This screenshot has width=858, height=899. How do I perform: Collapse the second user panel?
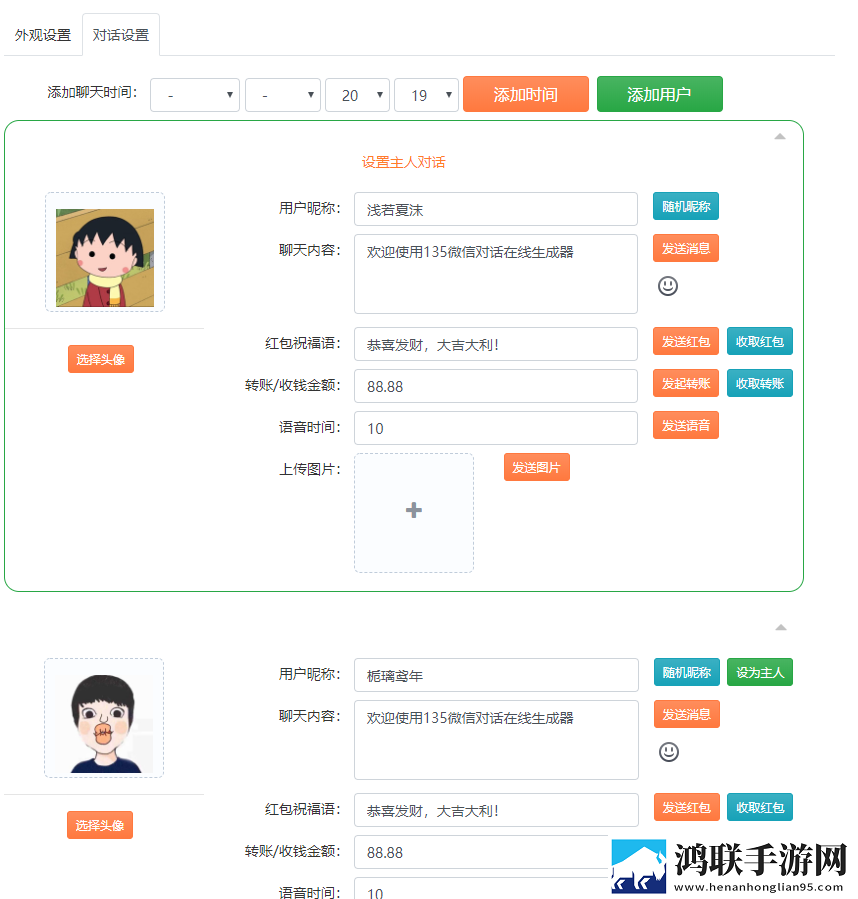point(781,627)
